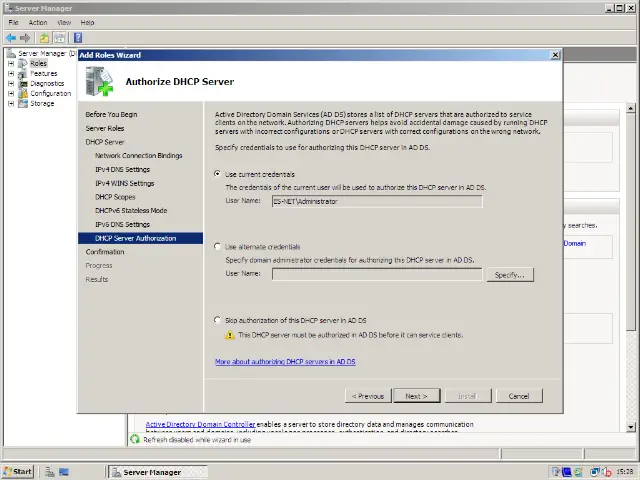Click the green Refresh icon in status area
The image size is (640, 480).
135,439
